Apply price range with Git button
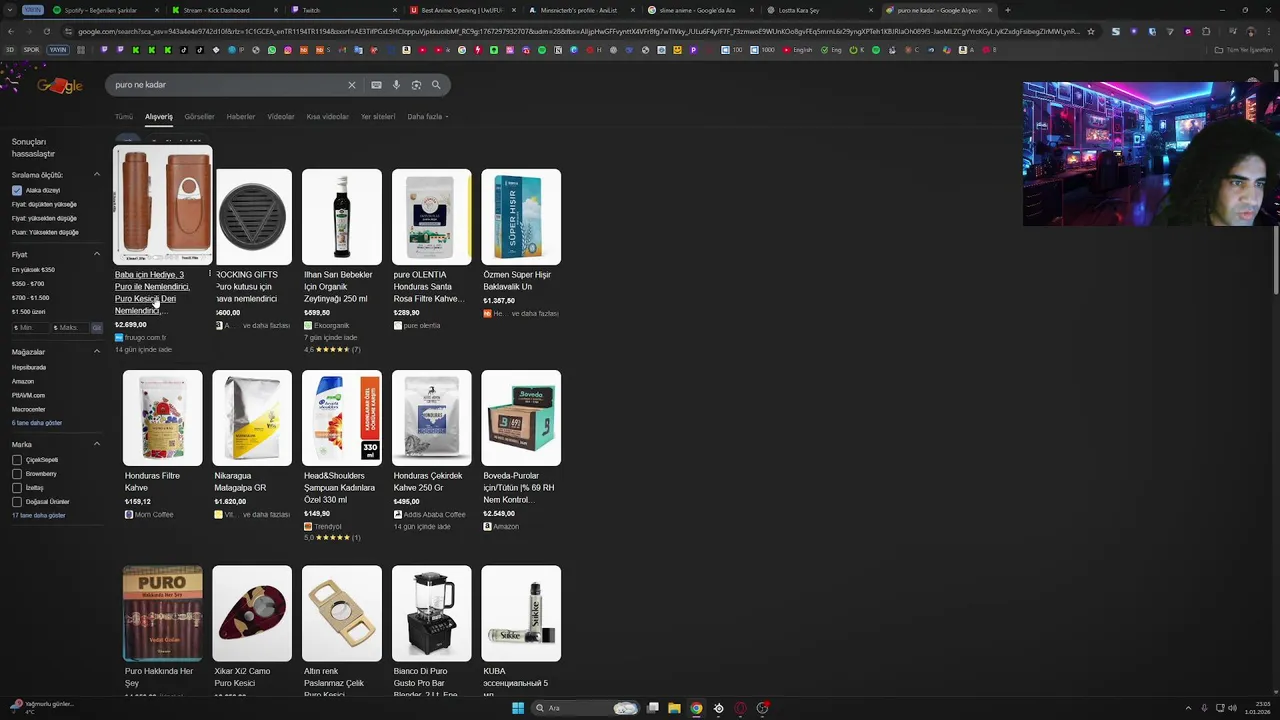Viewport: 1280px width, 720px height. [x=96, y=327]
